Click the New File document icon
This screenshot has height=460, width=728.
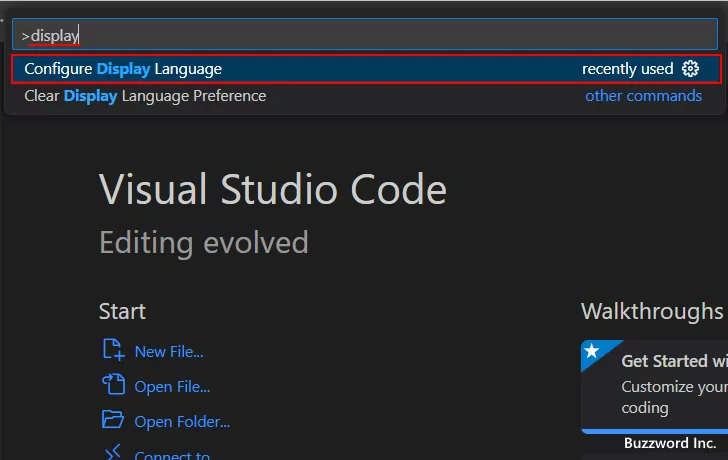point(113,350)
